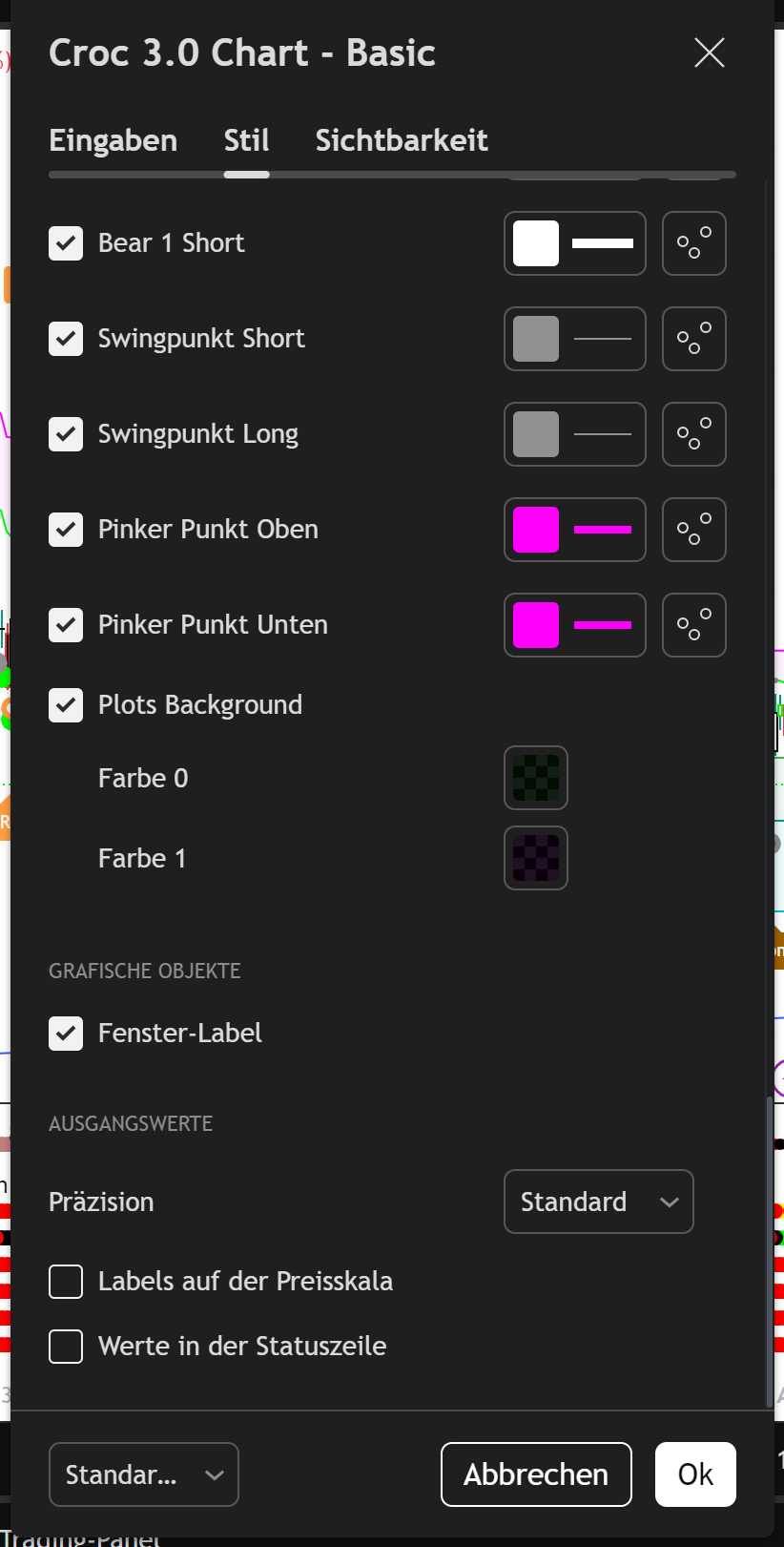
Task: Change the magenta color of Pinker Punkt Oben
Action: 574,530
